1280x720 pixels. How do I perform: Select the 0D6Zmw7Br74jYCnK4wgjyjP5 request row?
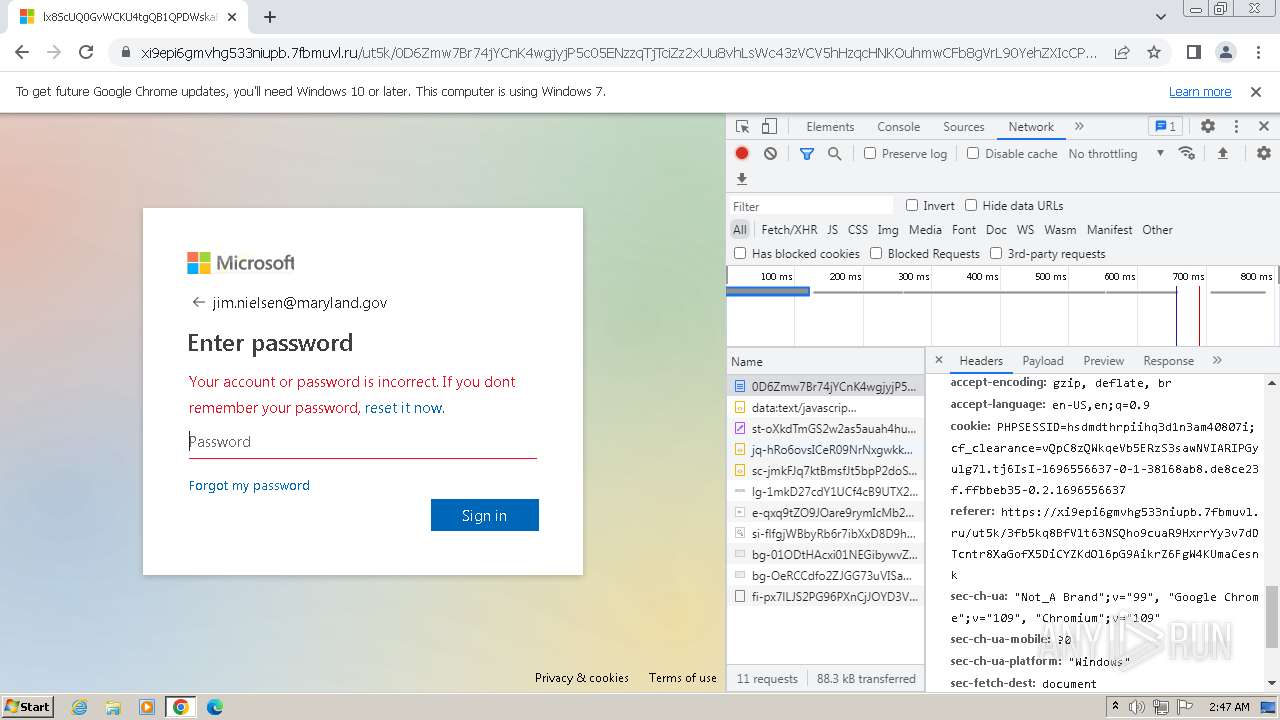[825, 386]
